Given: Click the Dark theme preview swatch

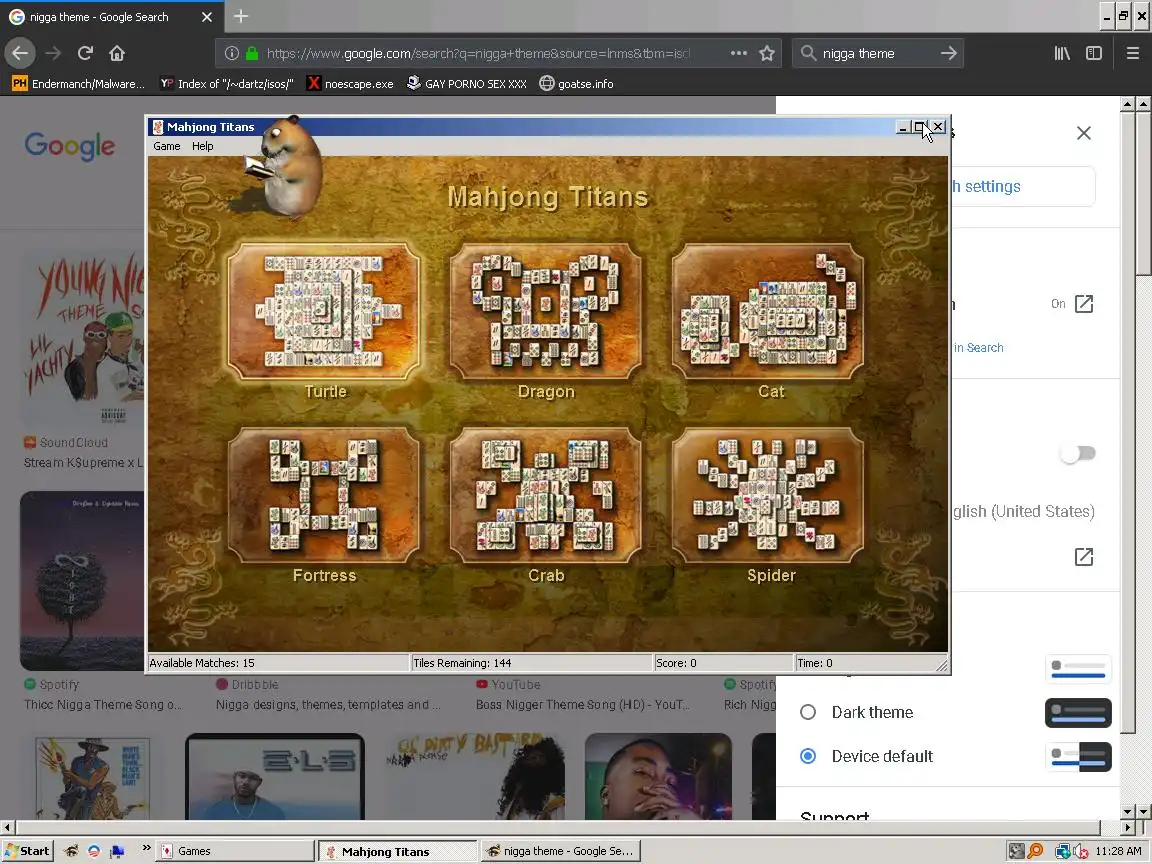Looking at the screenshot, I should pyautogui.click(x=1078, y=713).
